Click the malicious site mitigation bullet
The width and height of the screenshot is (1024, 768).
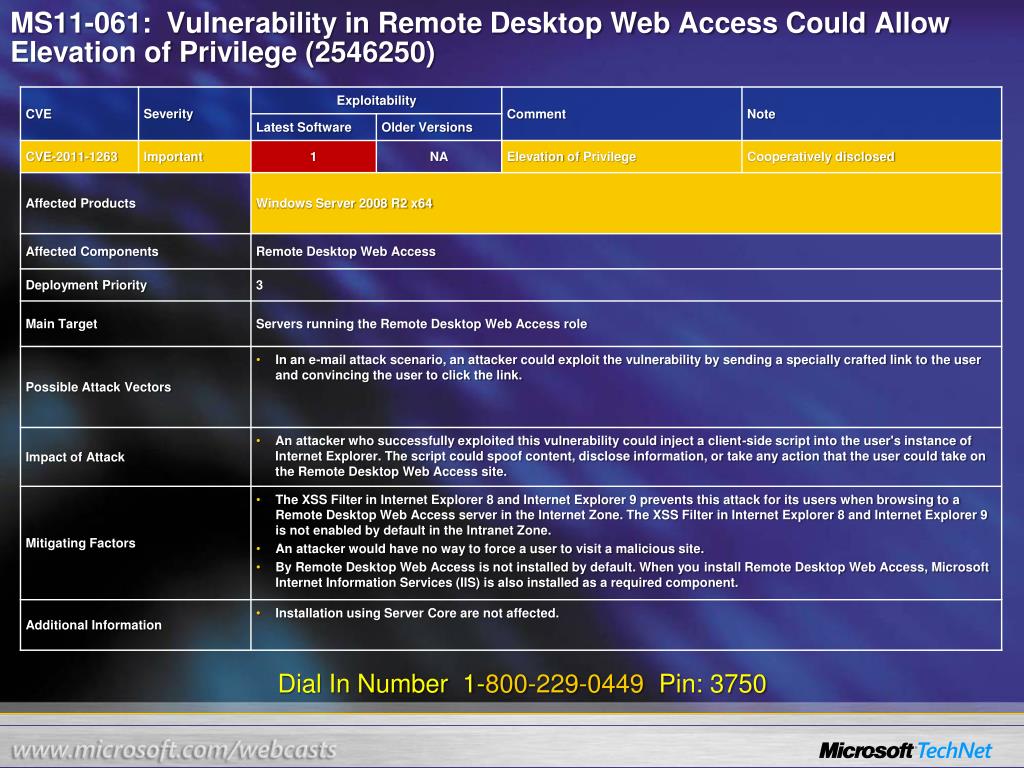489,549
